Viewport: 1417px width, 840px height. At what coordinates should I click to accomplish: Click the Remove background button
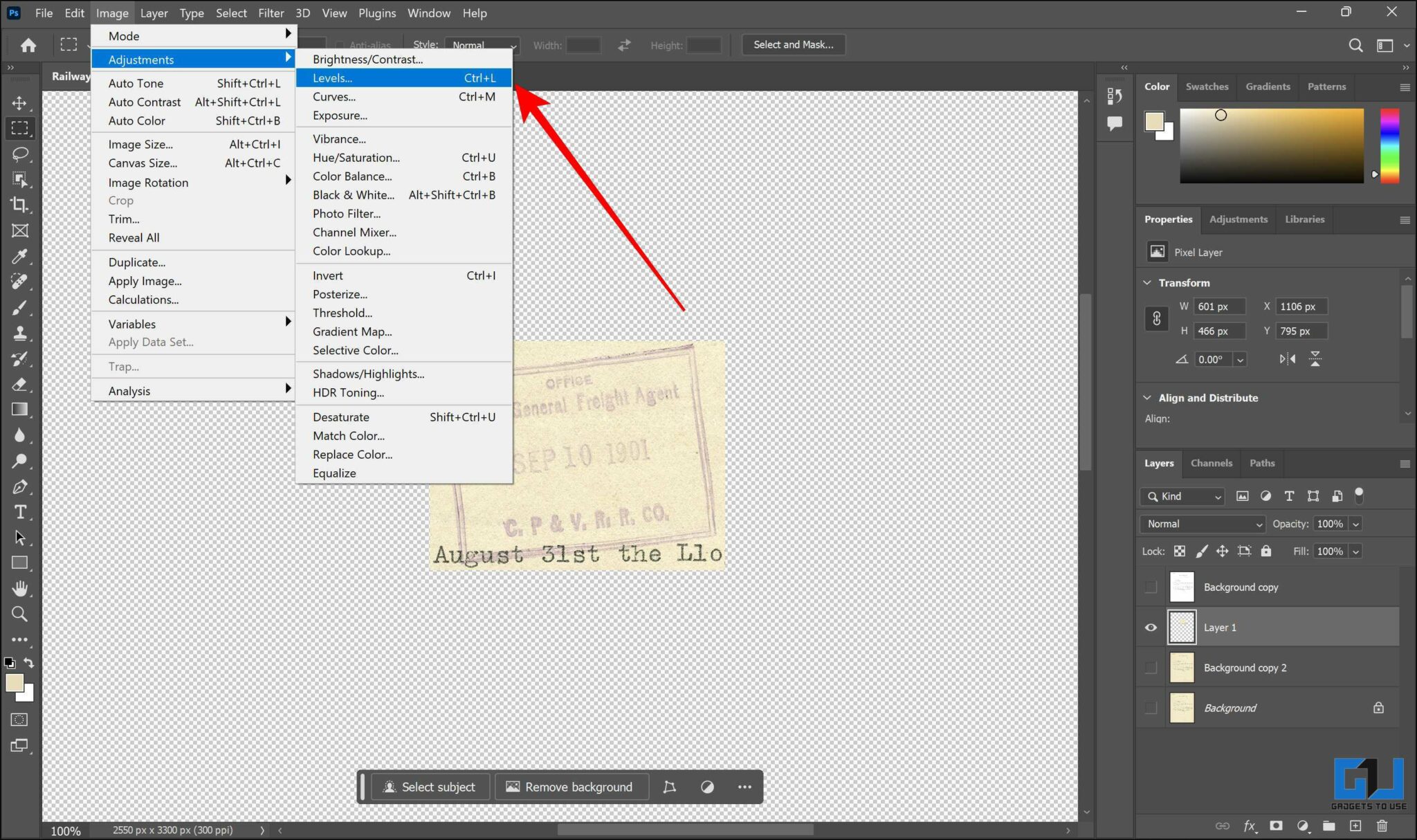click(x=571, y=787)
